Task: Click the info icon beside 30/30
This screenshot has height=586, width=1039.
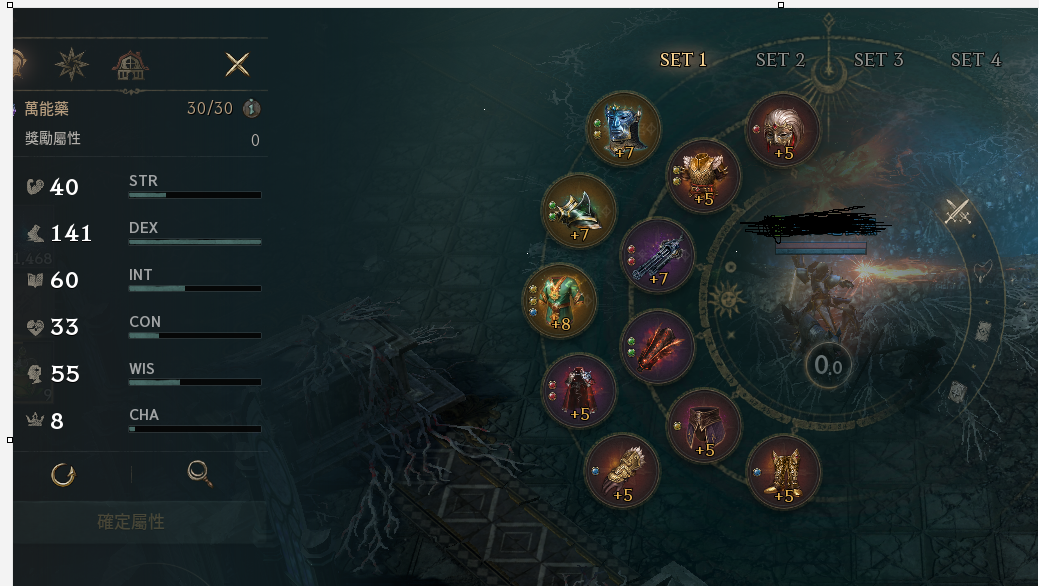Action: point(251,108)
